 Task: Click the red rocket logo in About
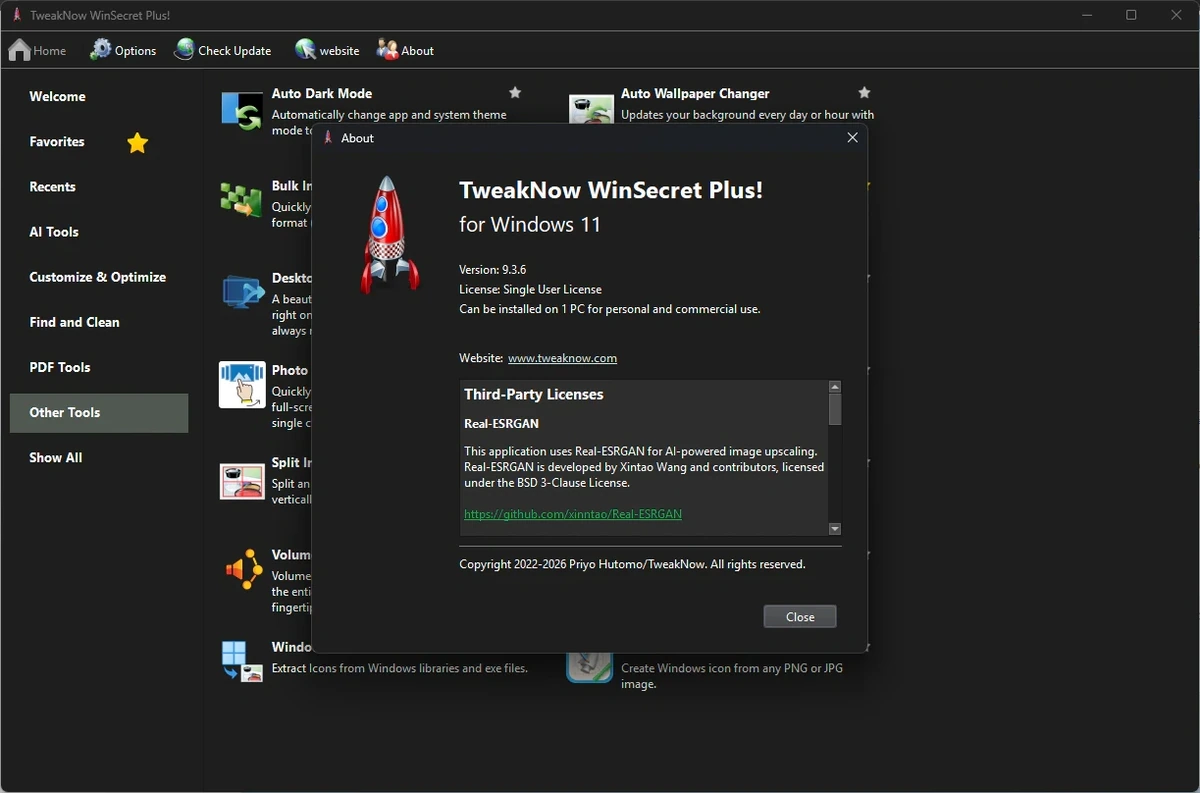389,235
